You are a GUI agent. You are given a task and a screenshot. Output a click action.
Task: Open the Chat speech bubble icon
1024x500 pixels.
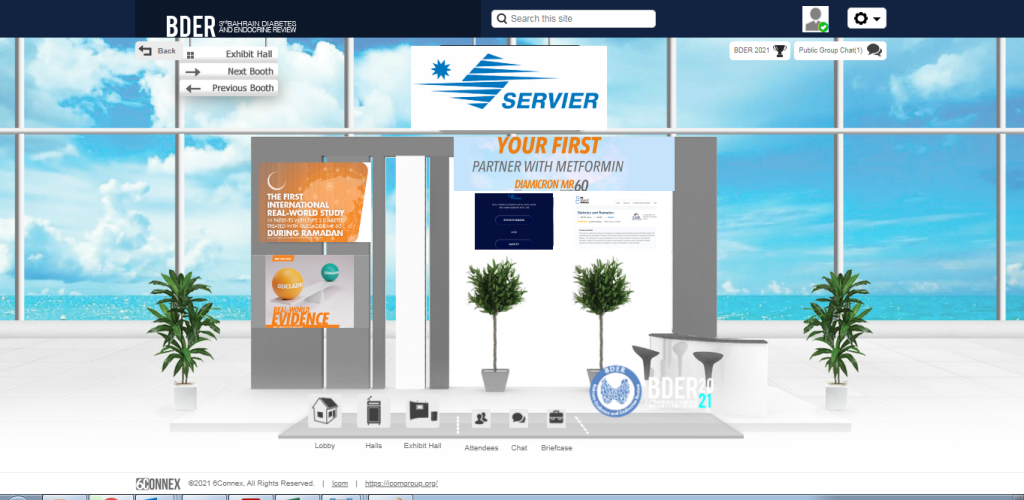pos(518,420)
